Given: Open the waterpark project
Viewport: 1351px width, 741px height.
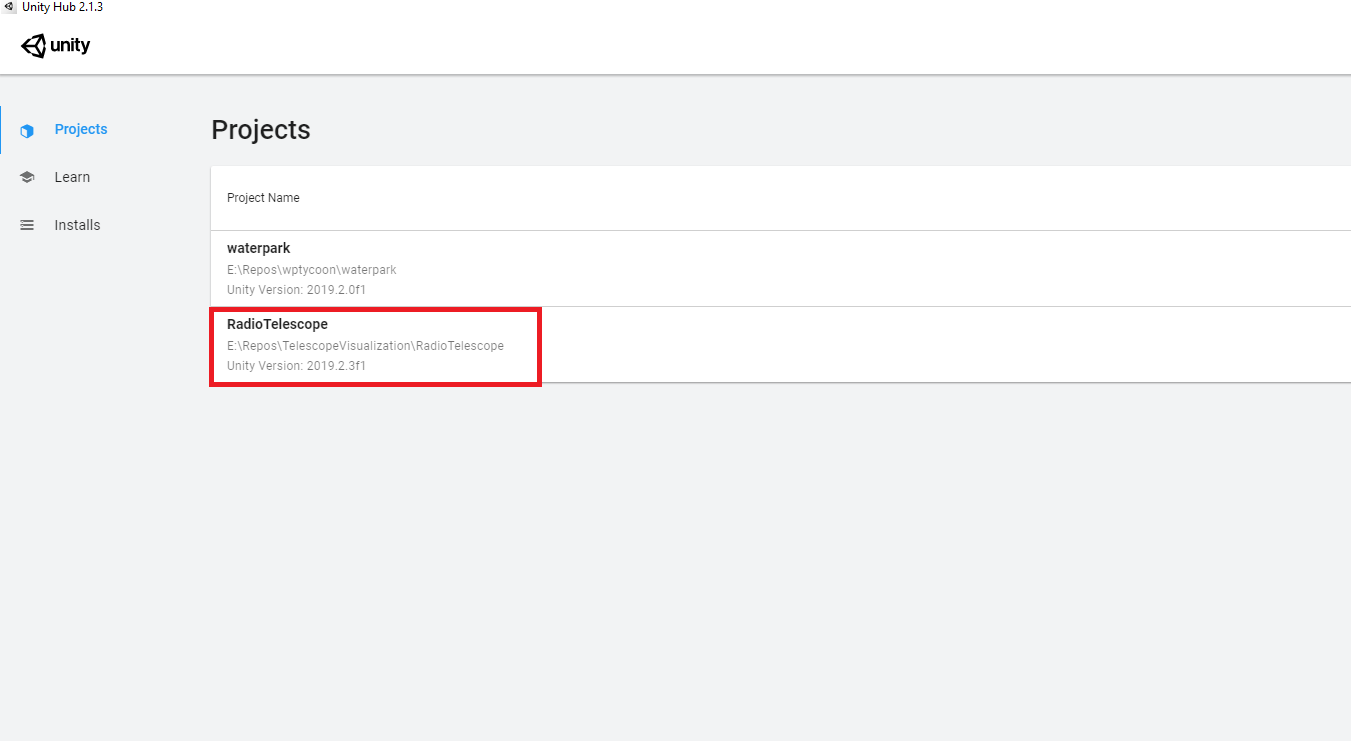Looking at the screenshot, I should point(258,248).
